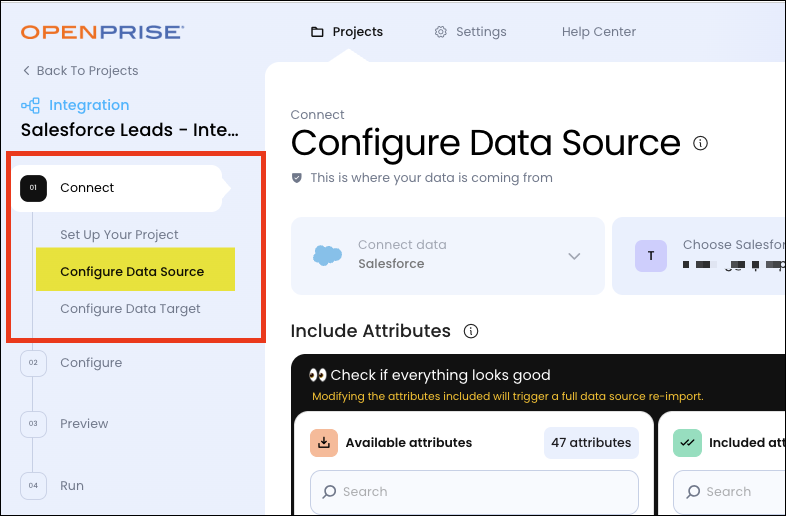Click the magnifier icon in Available attributes search
Image resolution: width=786 pixels, height=516 pixels.
[329, 492]
